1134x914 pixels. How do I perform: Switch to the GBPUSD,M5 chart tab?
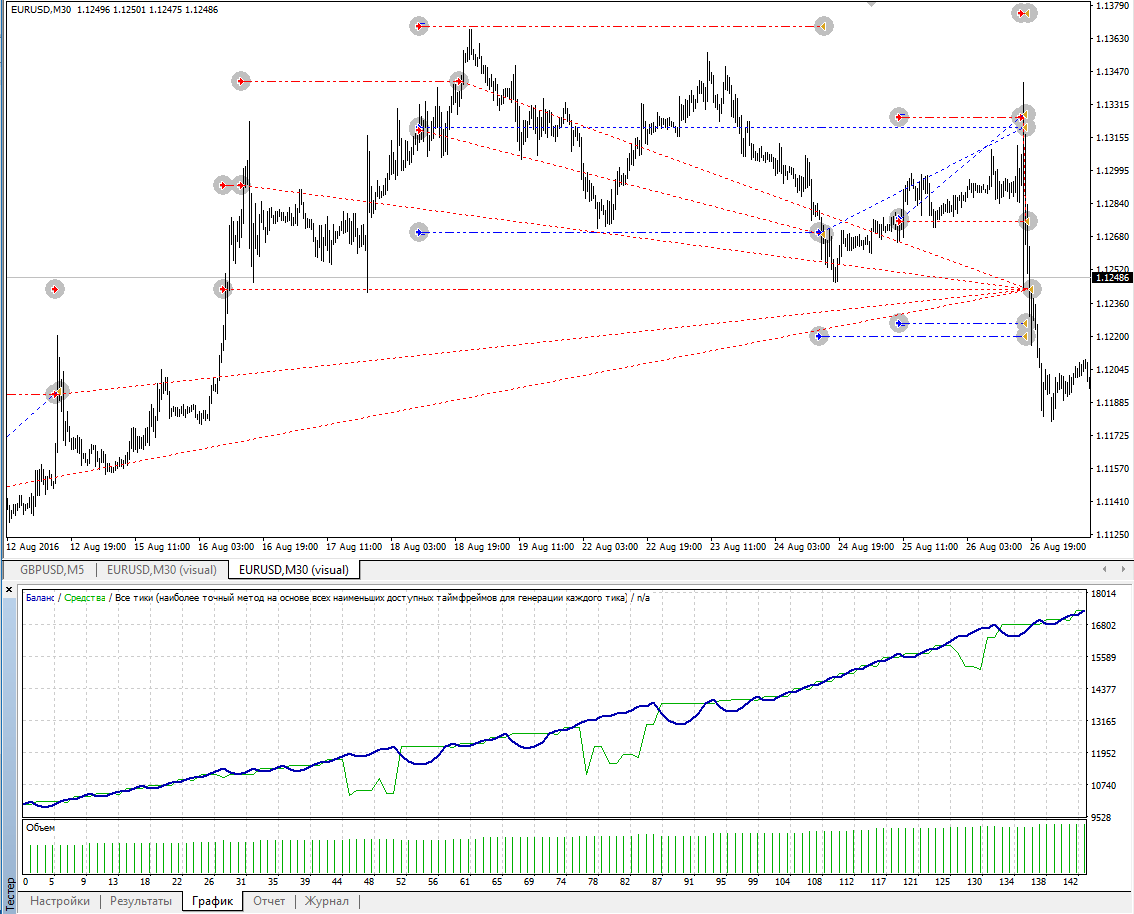pos(52,570)
